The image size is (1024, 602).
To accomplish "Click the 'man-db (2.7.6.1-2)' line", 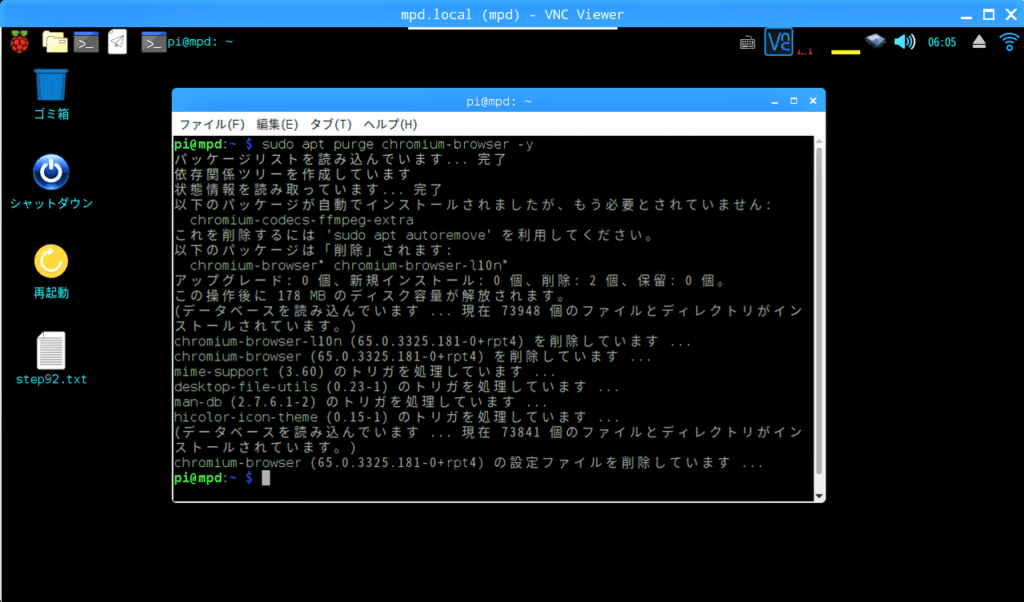I will (x=361, y=402).
